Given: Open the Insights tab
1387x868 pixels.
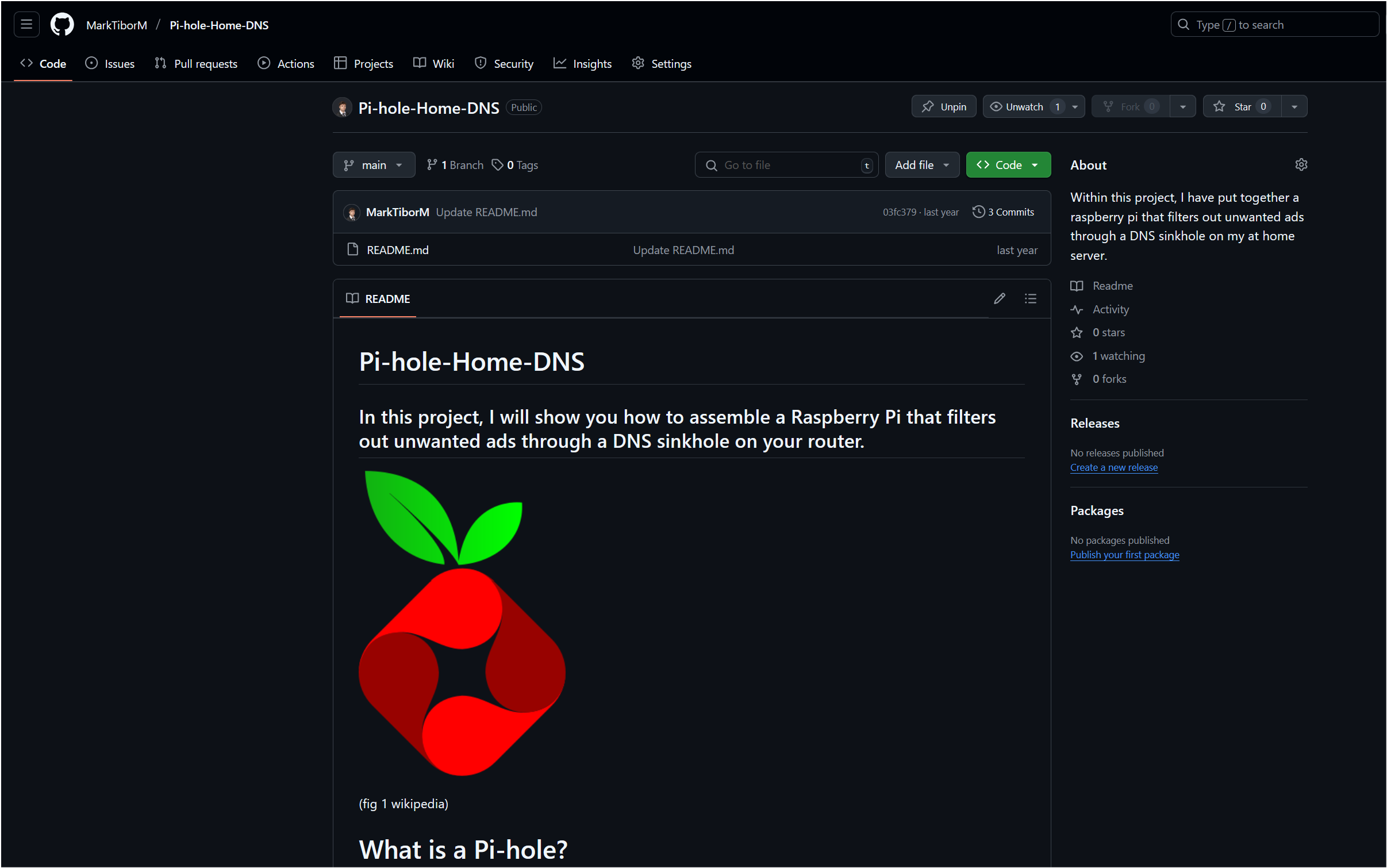Looking at the screenshot, I should tap(583, 64).
